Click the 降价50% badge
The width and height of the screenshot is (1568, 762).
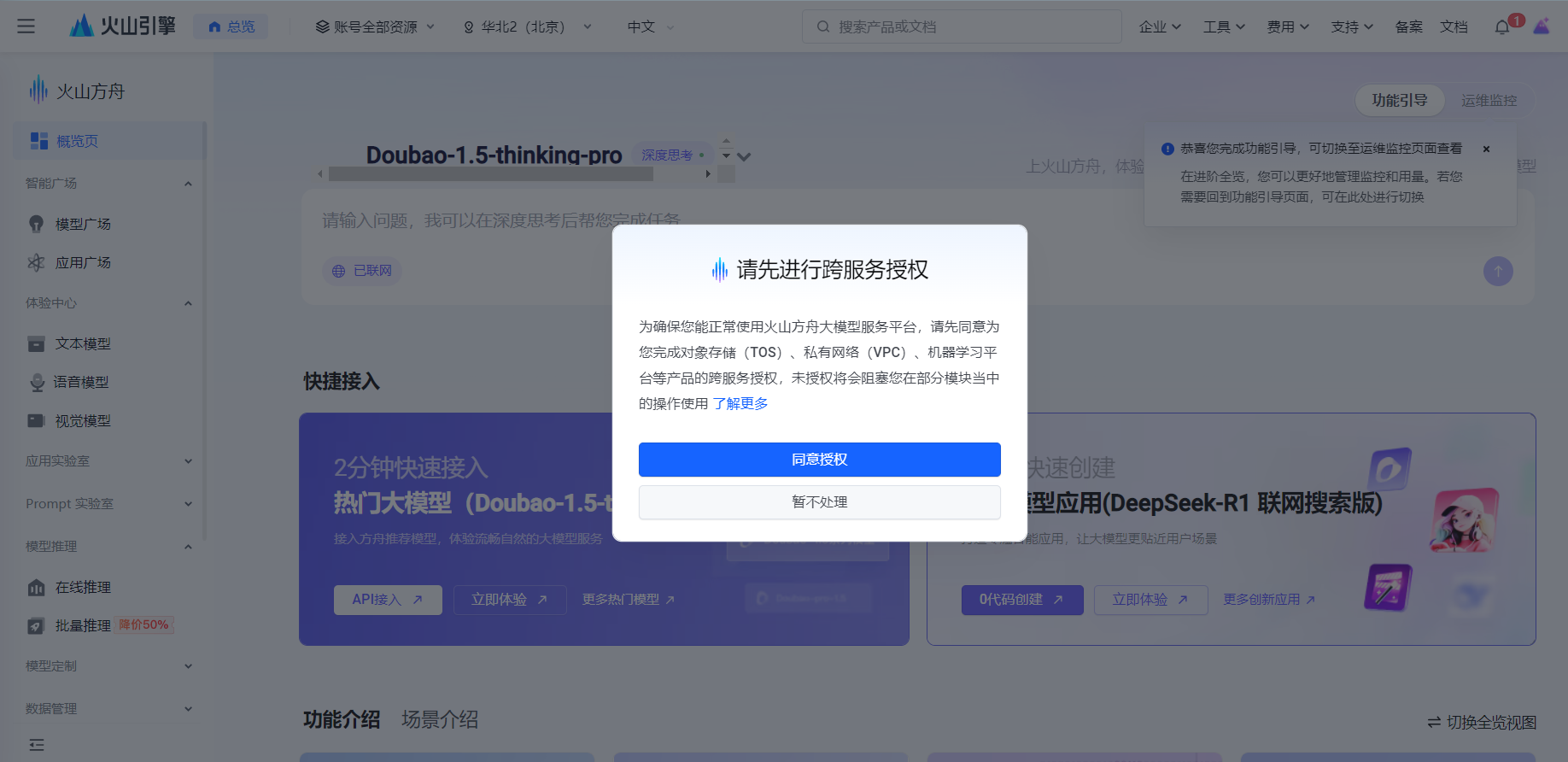[x=144, y=625]
